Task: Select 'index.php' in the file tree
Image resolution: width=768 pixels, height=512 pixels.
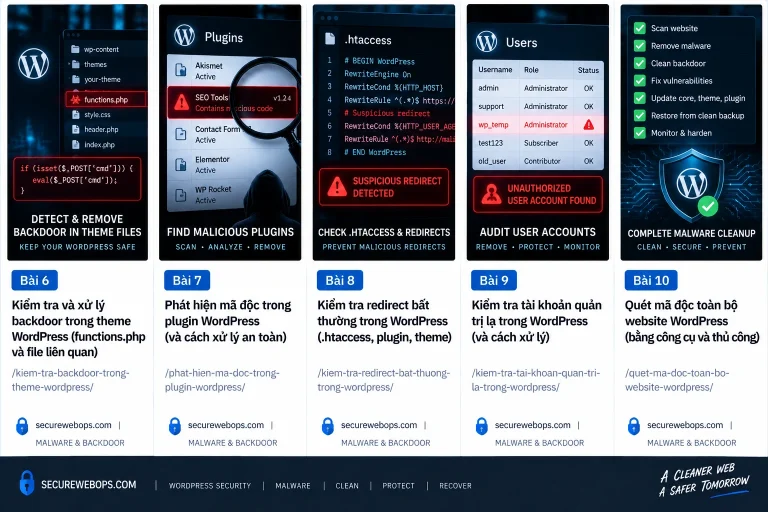Action: pyautogui.click(x=93, y=145)
